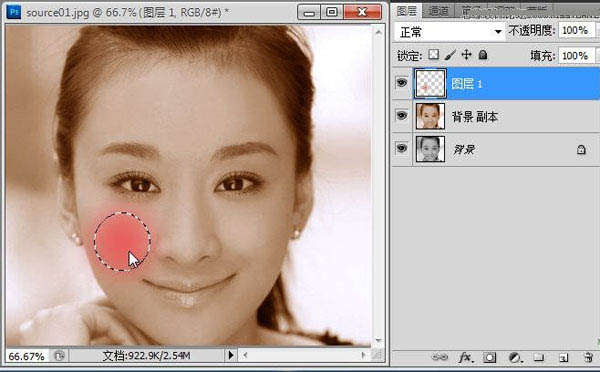The width and height of the screenshot is (600, 372).
Task: Select 图层 1 thumbnail
Action: click(430, 83)
